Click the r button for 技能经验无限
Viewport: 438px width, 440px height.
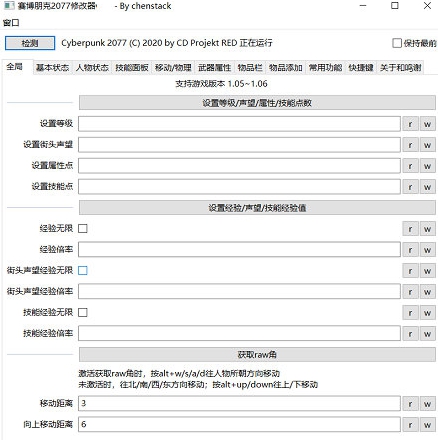(410, 313)
